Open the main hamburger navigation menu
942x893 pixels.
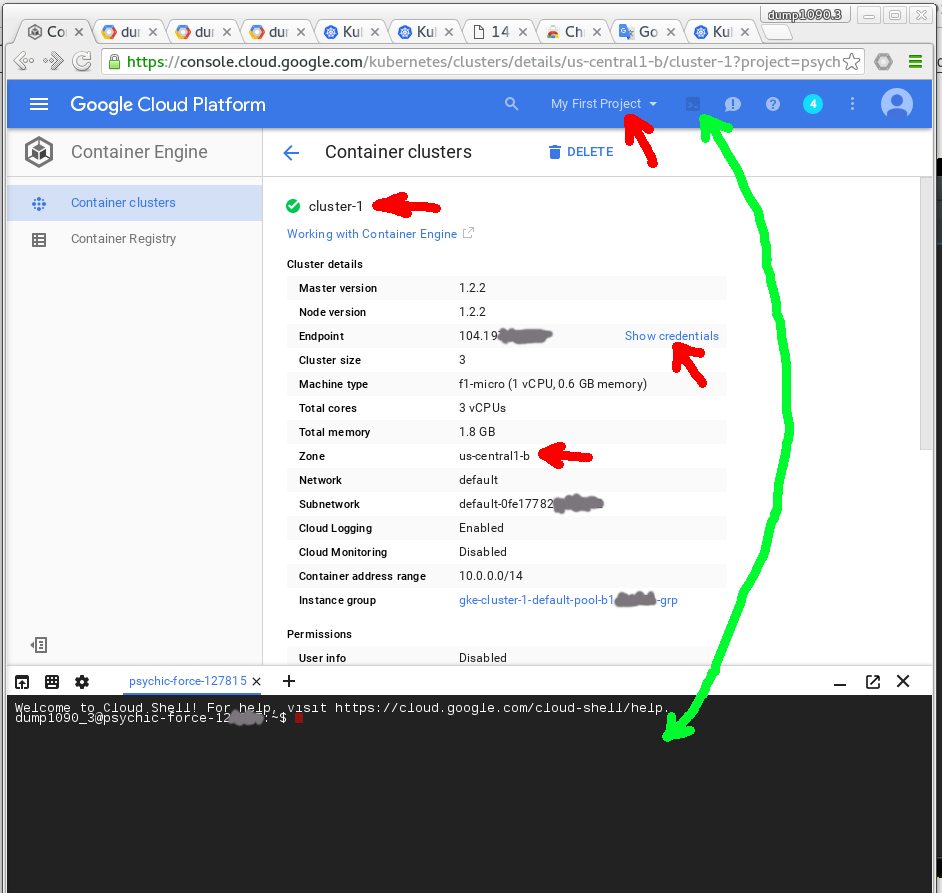(x=39, y=105)
